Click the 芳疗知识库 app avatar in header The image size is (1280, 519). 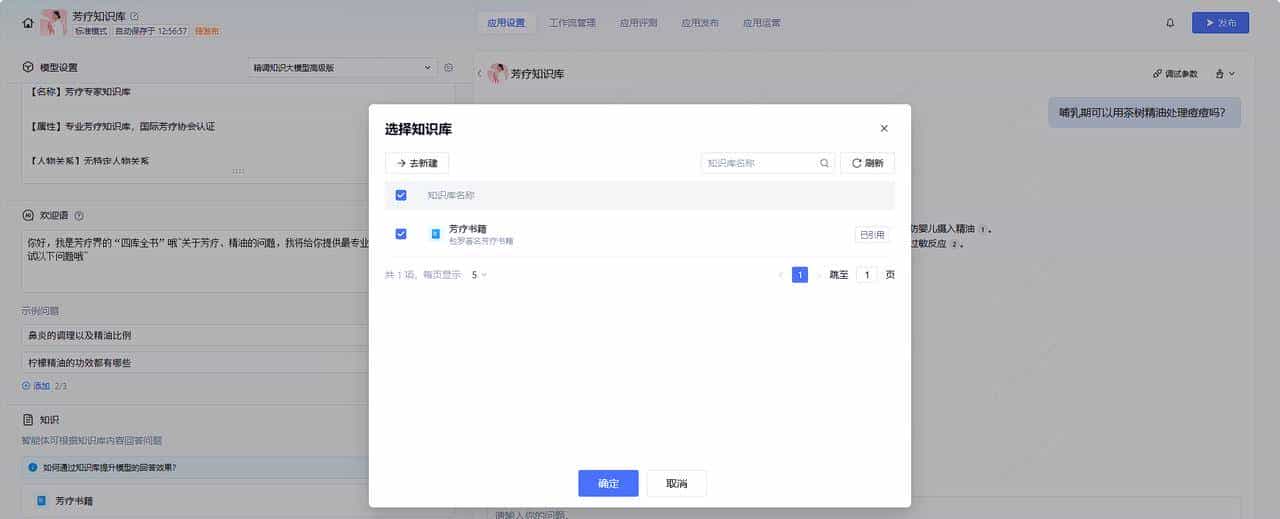53,22
